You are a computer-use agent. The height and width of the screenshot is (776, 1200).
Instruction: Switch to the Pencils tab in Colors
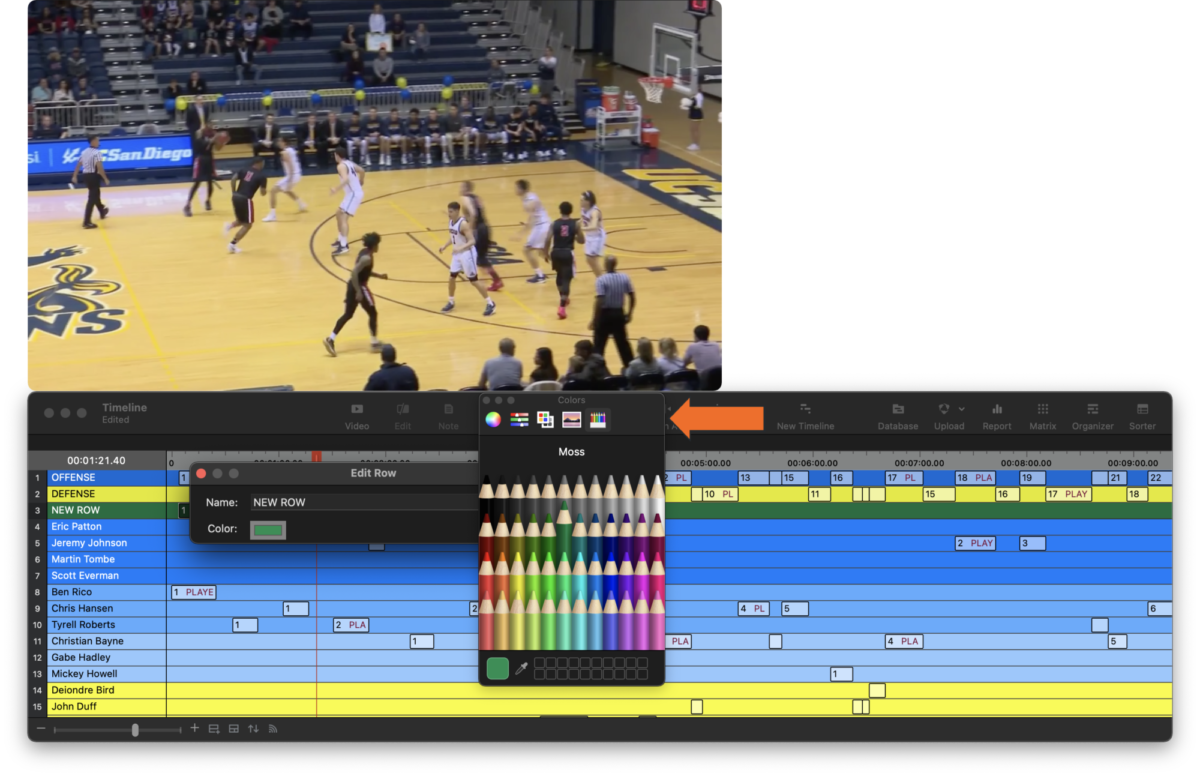597,419
